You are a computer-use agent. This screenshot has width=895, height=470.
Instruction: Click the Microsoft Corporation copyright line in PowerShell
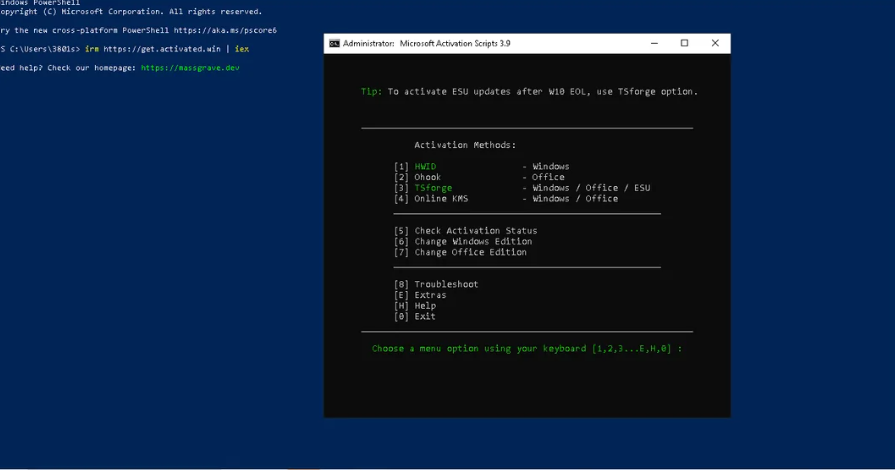tap(131, 11)
